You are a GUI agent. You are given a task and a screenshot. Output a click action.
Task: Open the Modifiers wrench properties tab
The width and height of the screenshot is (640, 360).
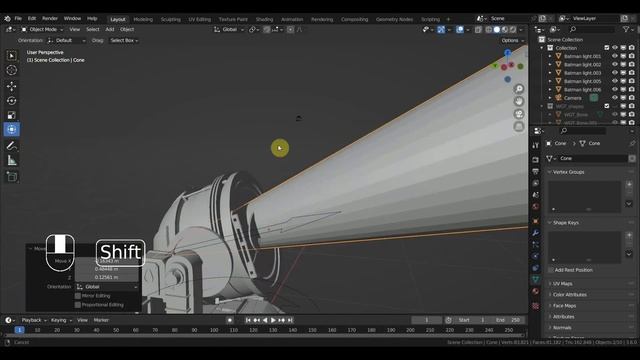(x=536, y=233)
